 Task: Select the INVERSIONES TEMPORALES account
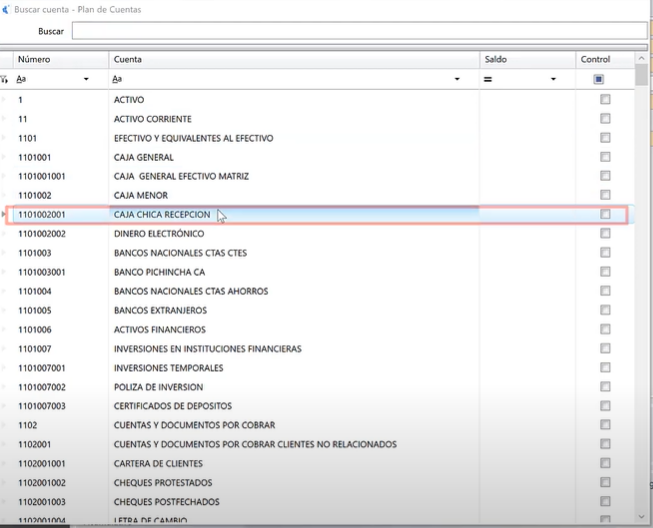pyautogui.click(x=169, y=368)
